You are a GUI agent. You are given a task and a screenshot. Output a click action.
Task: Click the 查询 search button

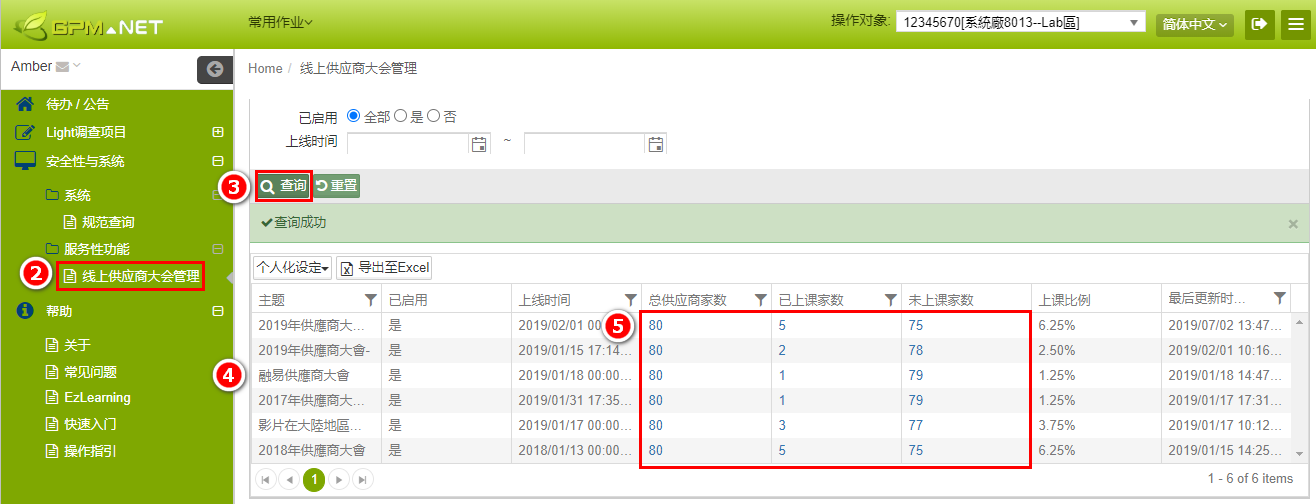[x=284, y=186]
